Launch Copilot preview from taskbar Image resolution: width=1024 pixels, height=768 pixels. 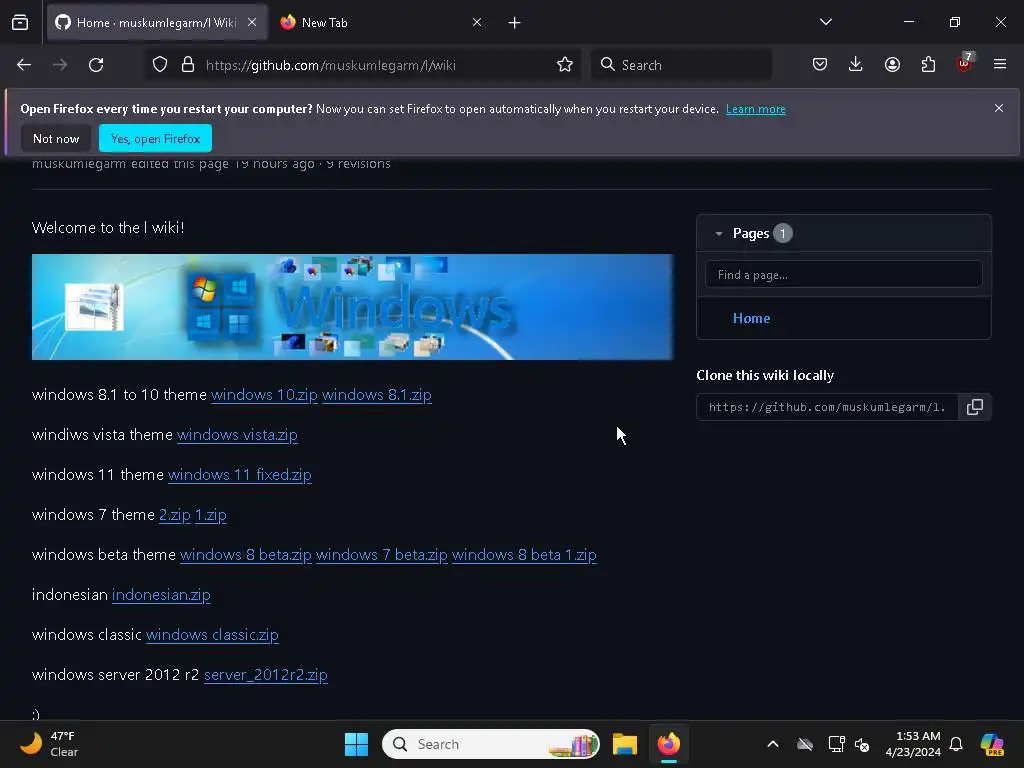coord(992,744)
